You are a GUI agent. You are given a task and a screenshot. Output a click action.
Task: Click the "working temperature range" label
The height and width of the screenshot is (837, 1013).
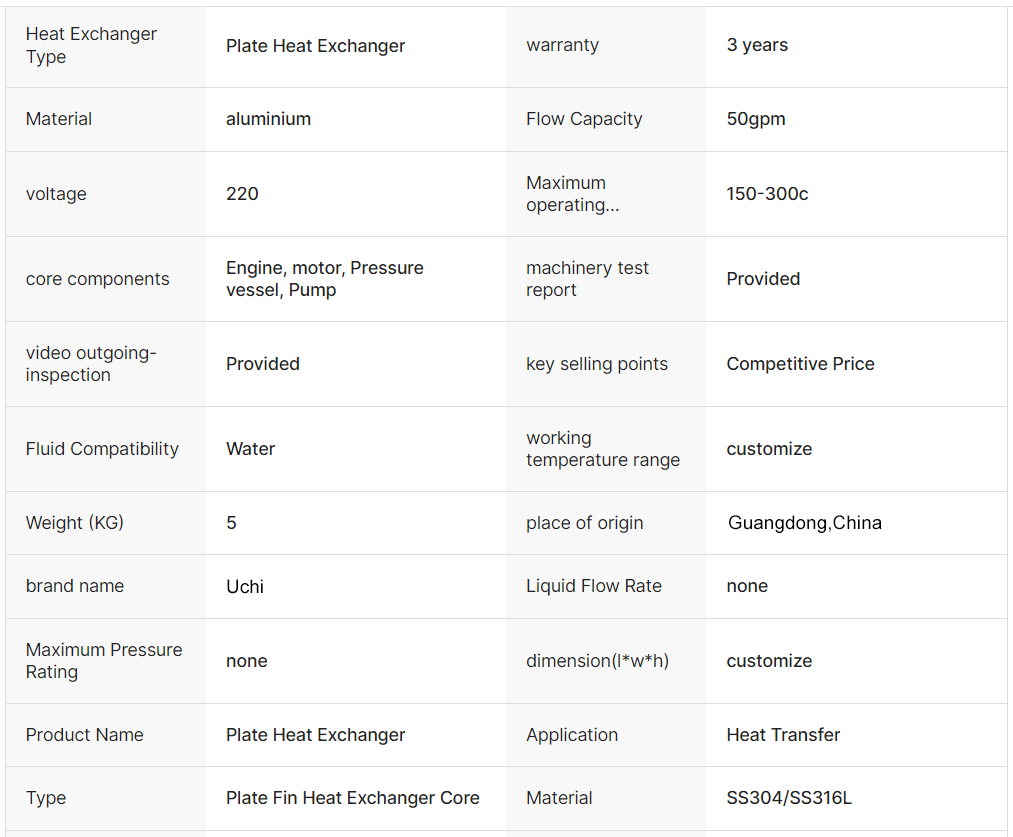click(x=602, y=449)
